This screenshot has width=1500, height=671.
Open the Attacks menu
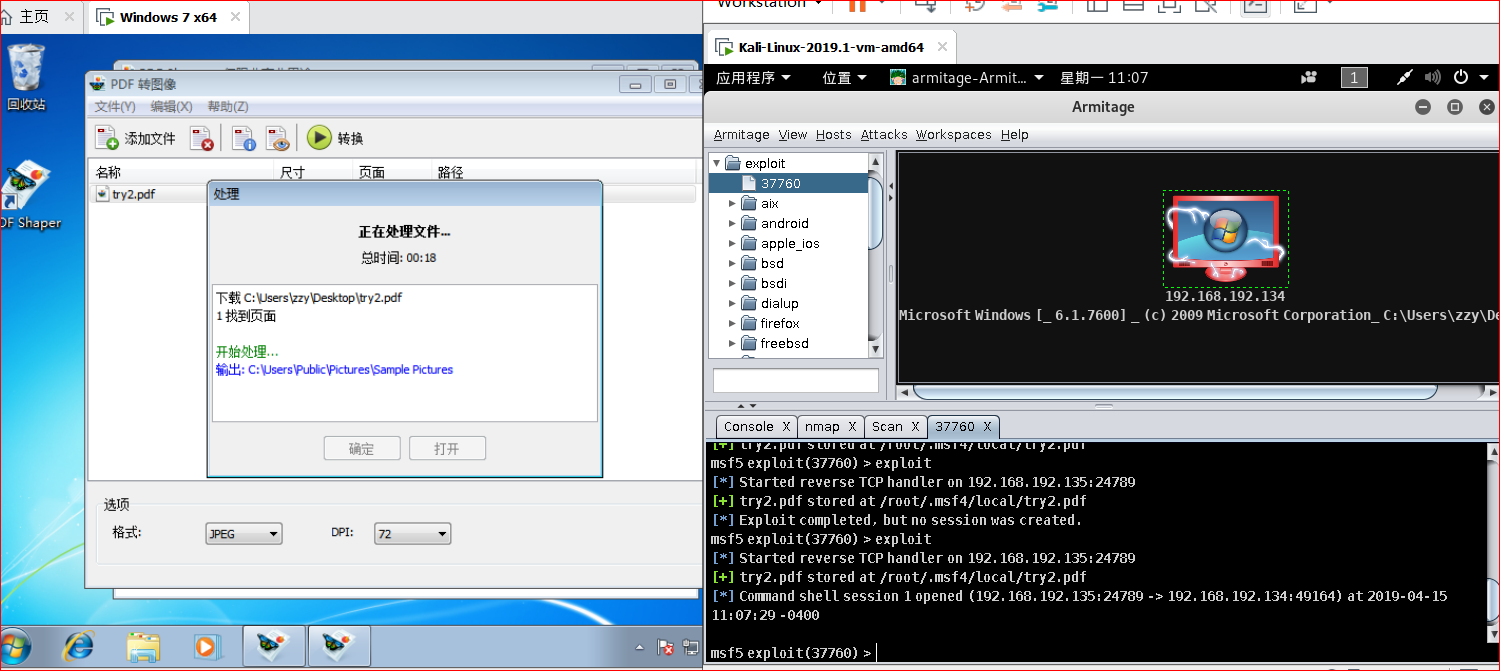tap(884, 134)
